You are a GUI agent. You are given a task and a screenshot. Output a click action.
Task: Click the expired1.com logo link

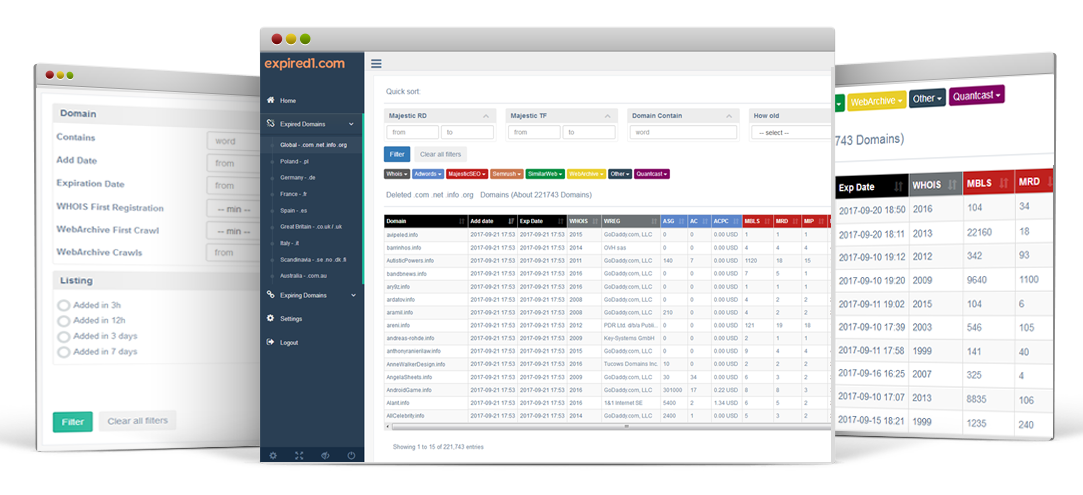tap(304, 64)
